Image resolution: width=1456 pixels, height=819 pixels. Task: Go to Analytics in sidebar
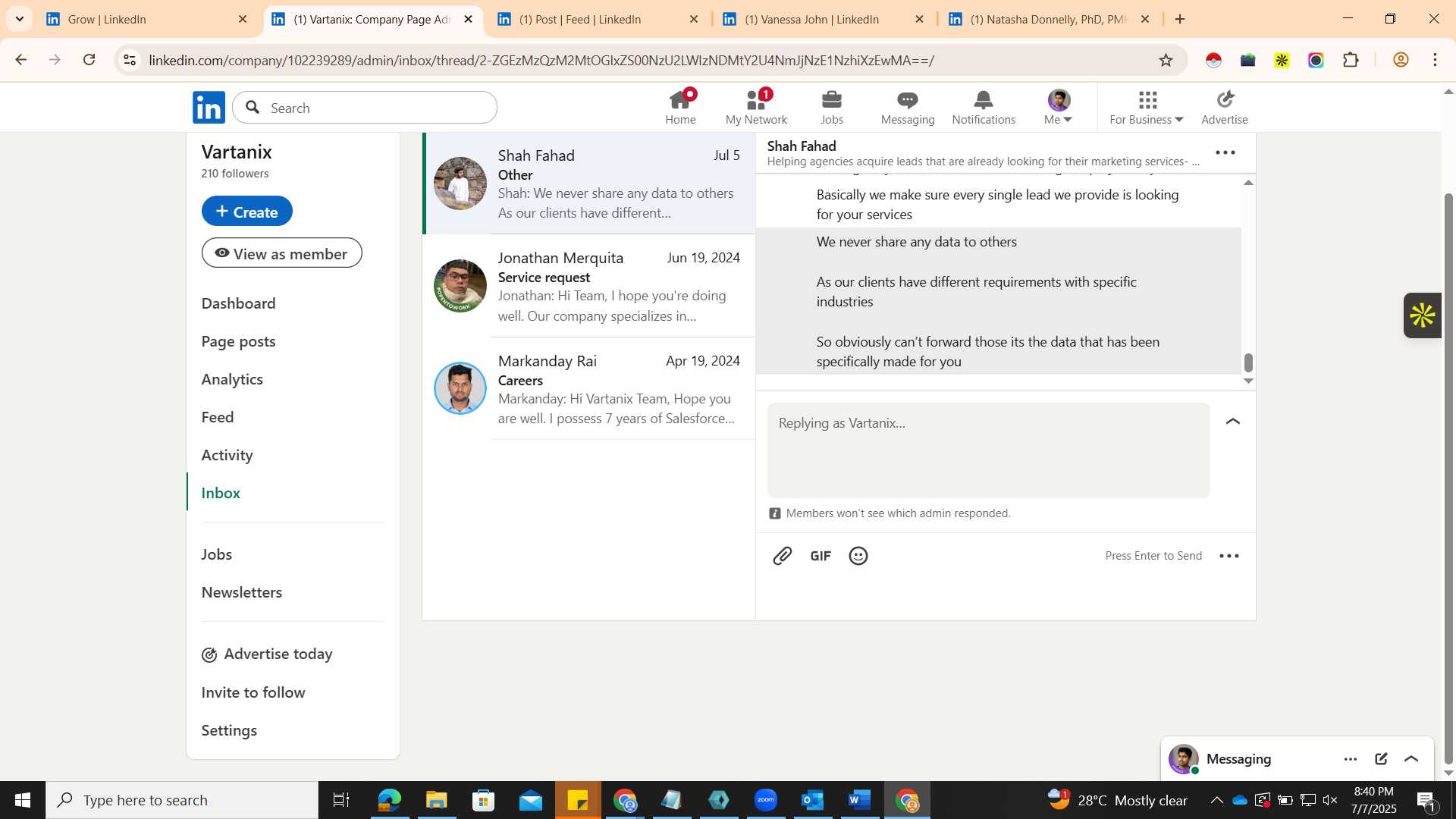click(232, 379)
